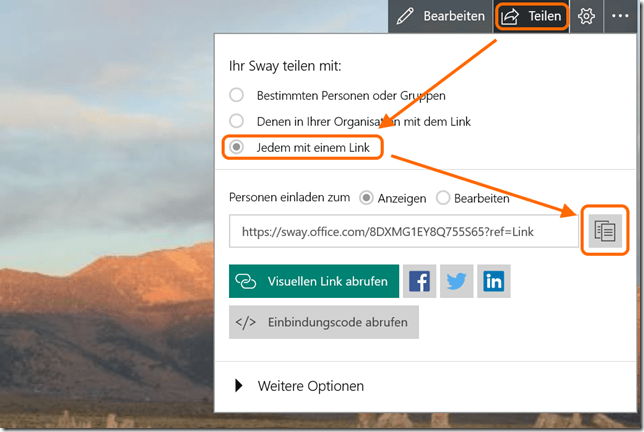Open the three-dot more options menu
The width and height of the screenshot is (644, 432).
point(622,16)
